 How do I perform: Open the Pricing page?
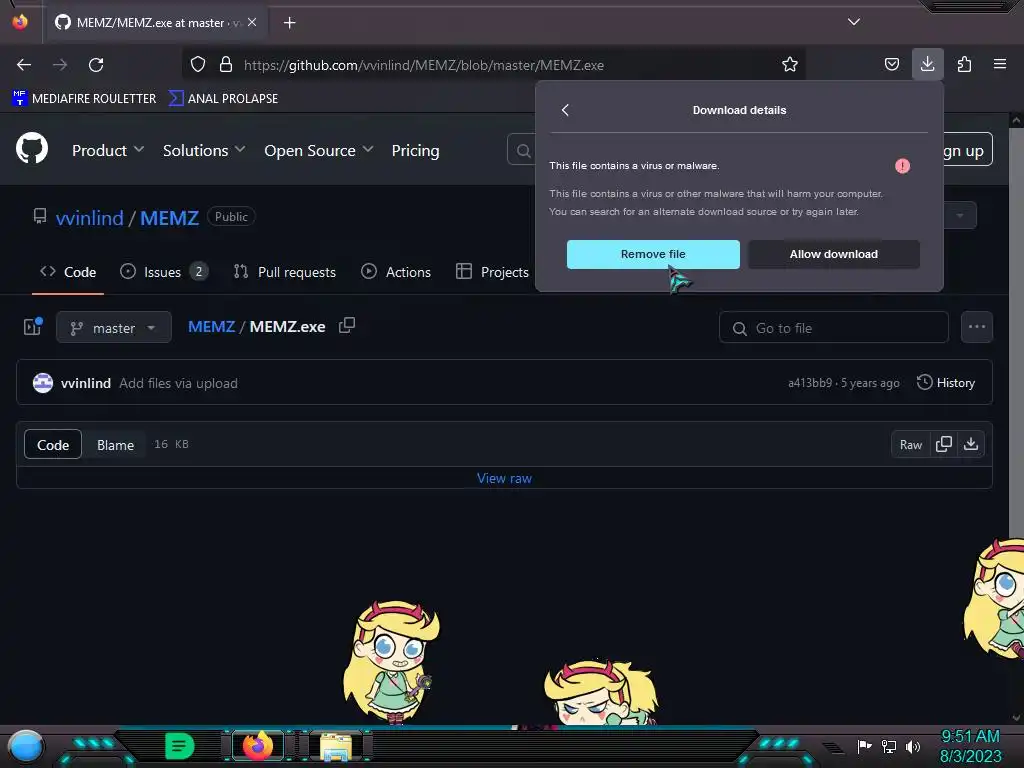point(415,150)
